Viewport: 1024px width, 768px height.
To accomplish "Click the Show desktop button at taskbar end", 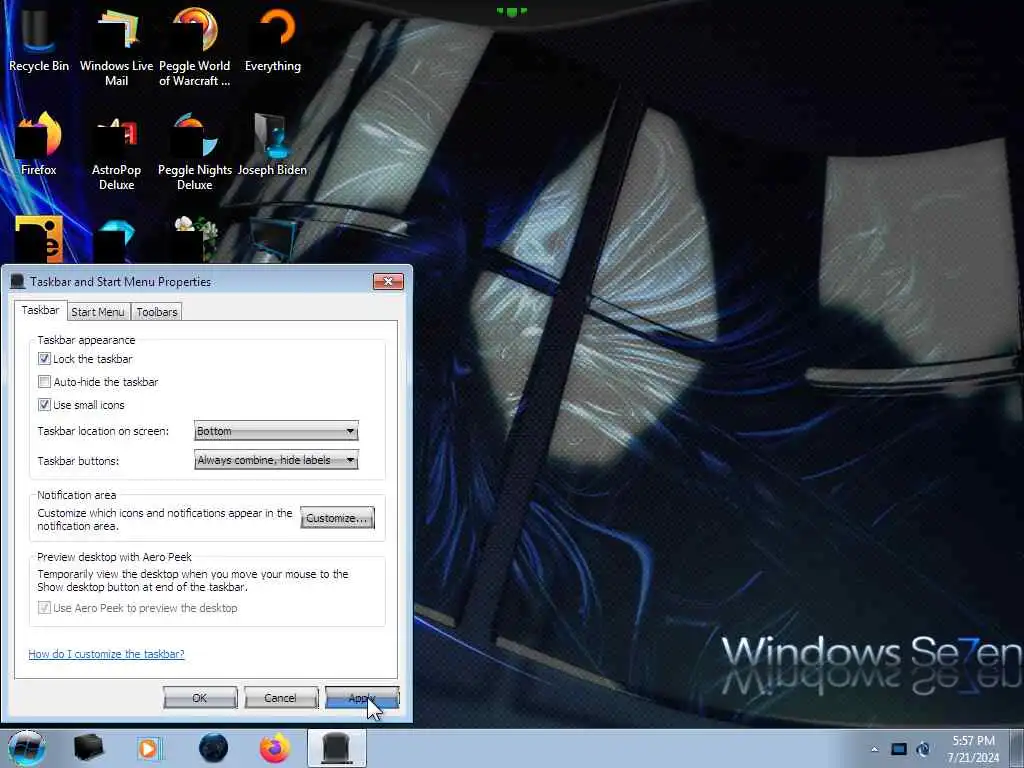I will click(x=1018, y=748).
